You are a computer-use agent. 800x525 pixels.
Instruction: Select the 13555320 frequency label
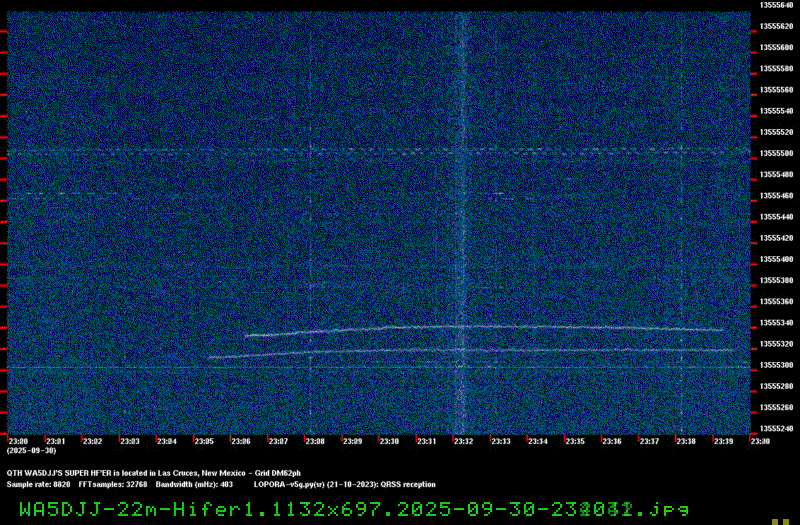pos(776,344)
